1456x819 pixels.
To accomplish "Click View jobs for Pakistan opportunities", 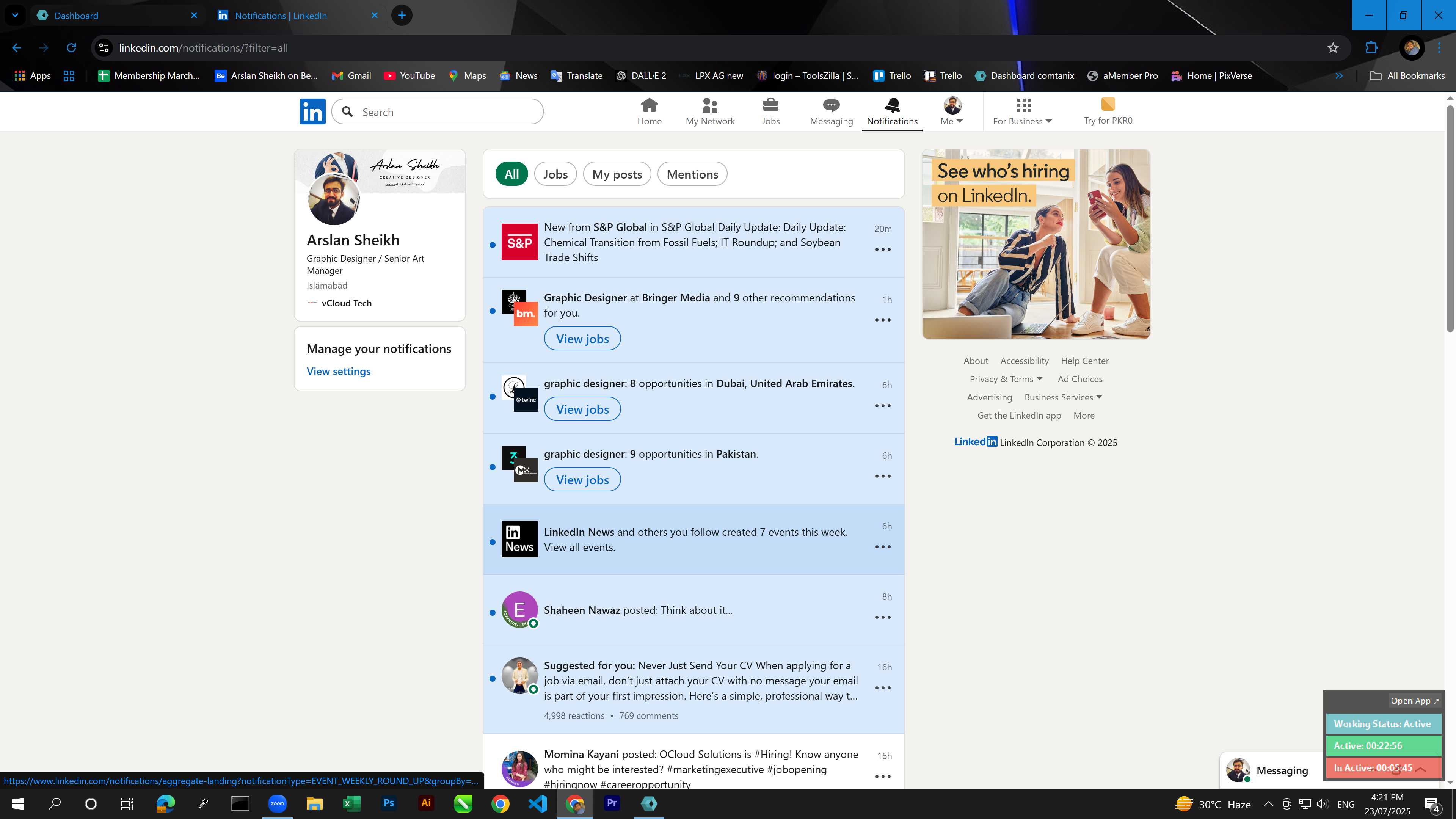I will click(582, 480).
